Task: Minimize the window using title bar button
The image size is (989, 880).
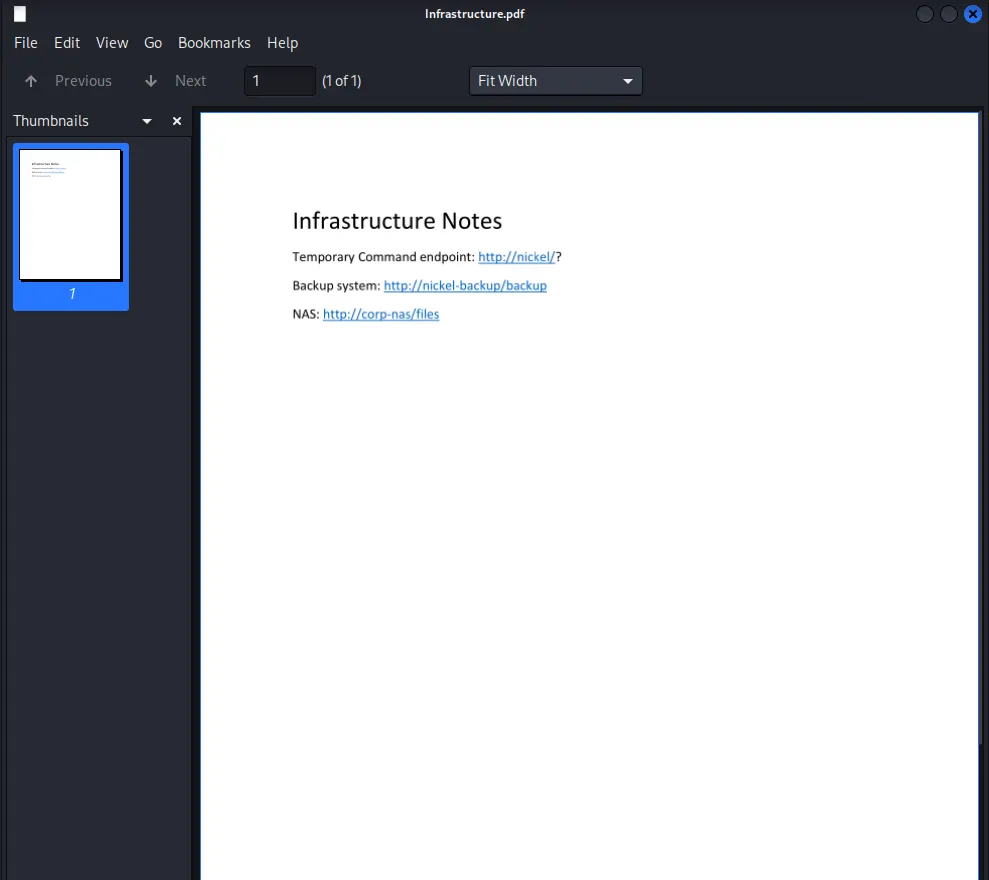Action: pos(925,14)
